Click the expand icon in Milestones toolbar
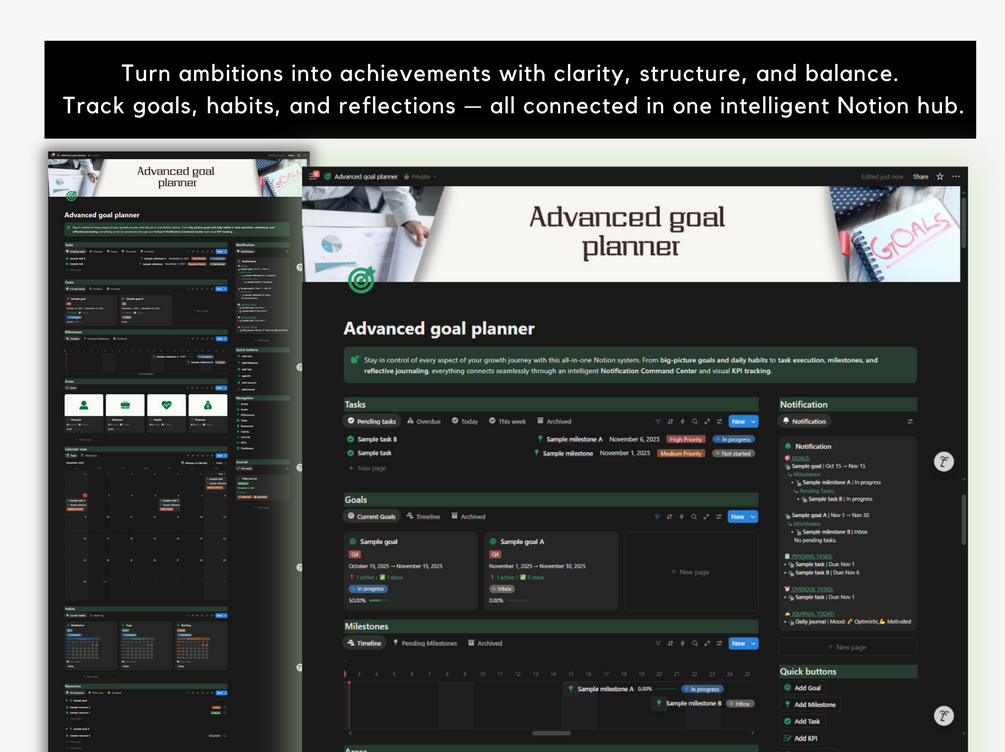 pyautogui.click(x=707, y=643)
